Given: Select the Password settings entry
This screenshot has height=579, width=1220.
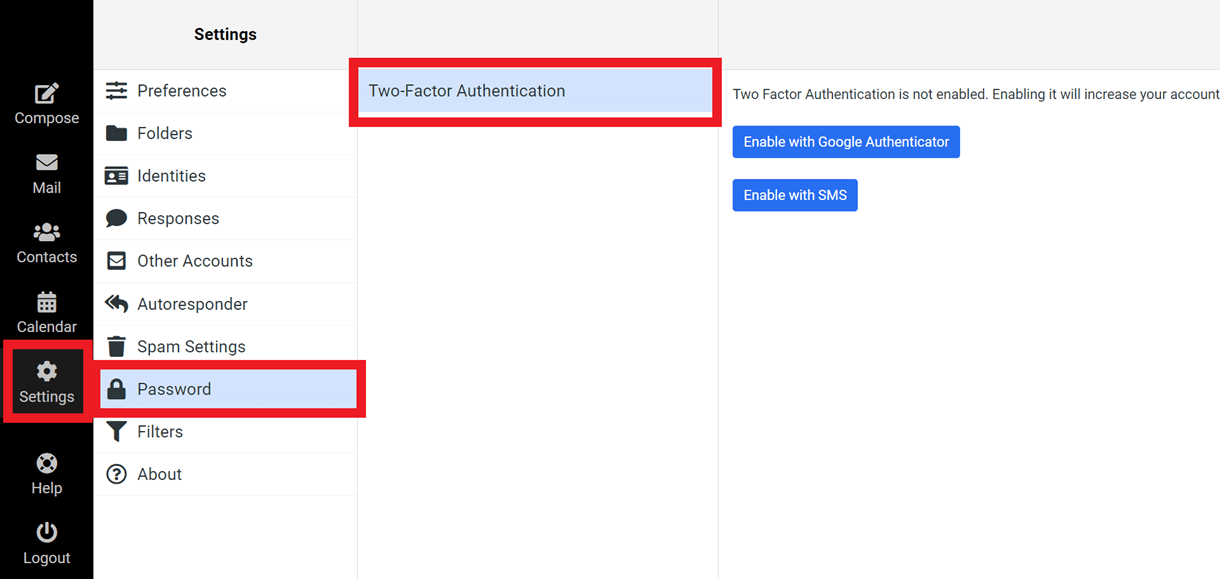Looking at the screenshot, I should coord(228,389).
